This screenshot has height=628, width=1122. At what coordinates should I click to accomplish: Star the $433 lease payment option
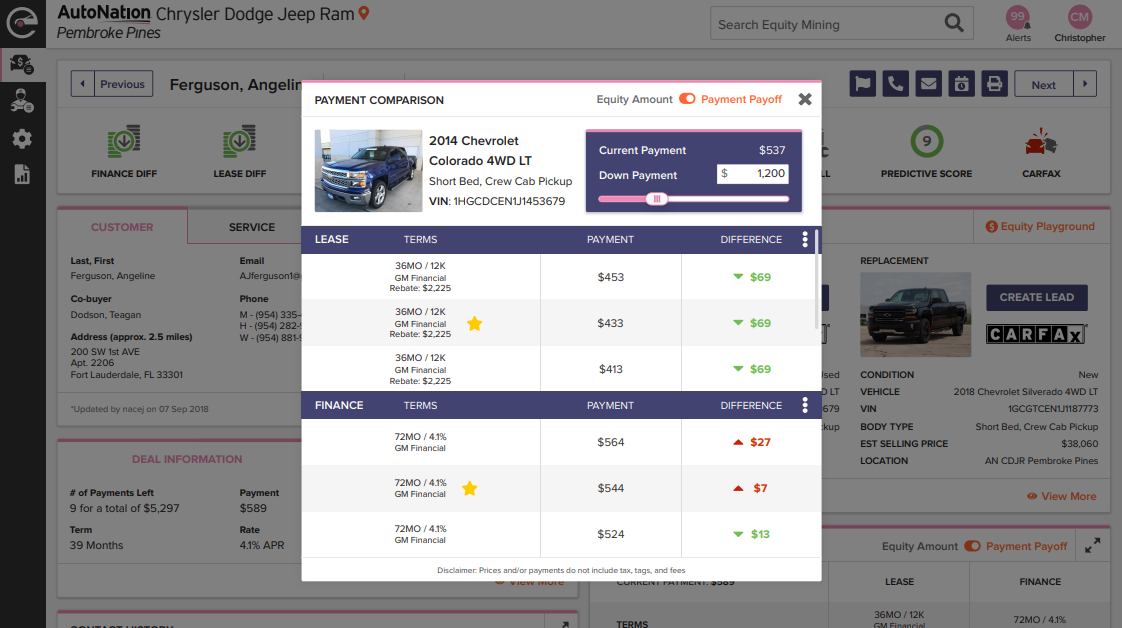click(474, 323)
